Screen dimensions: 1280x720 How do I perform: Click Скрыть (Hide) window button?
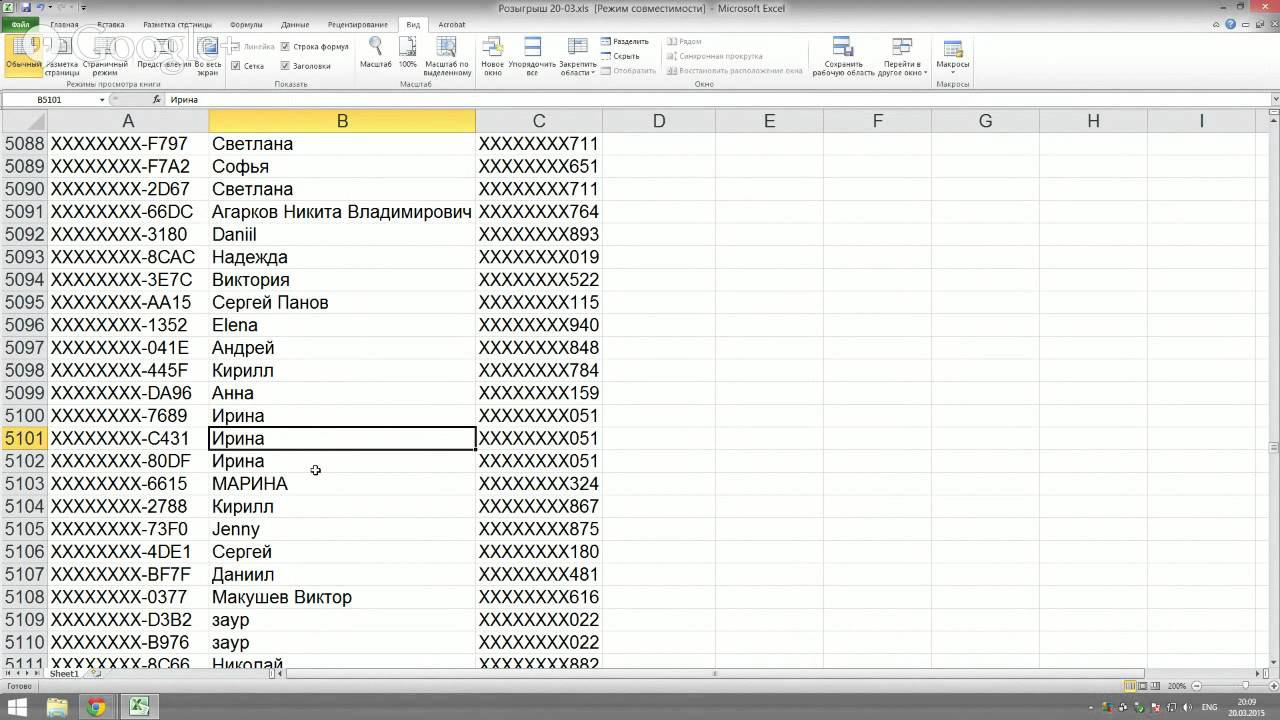(620, 56)
